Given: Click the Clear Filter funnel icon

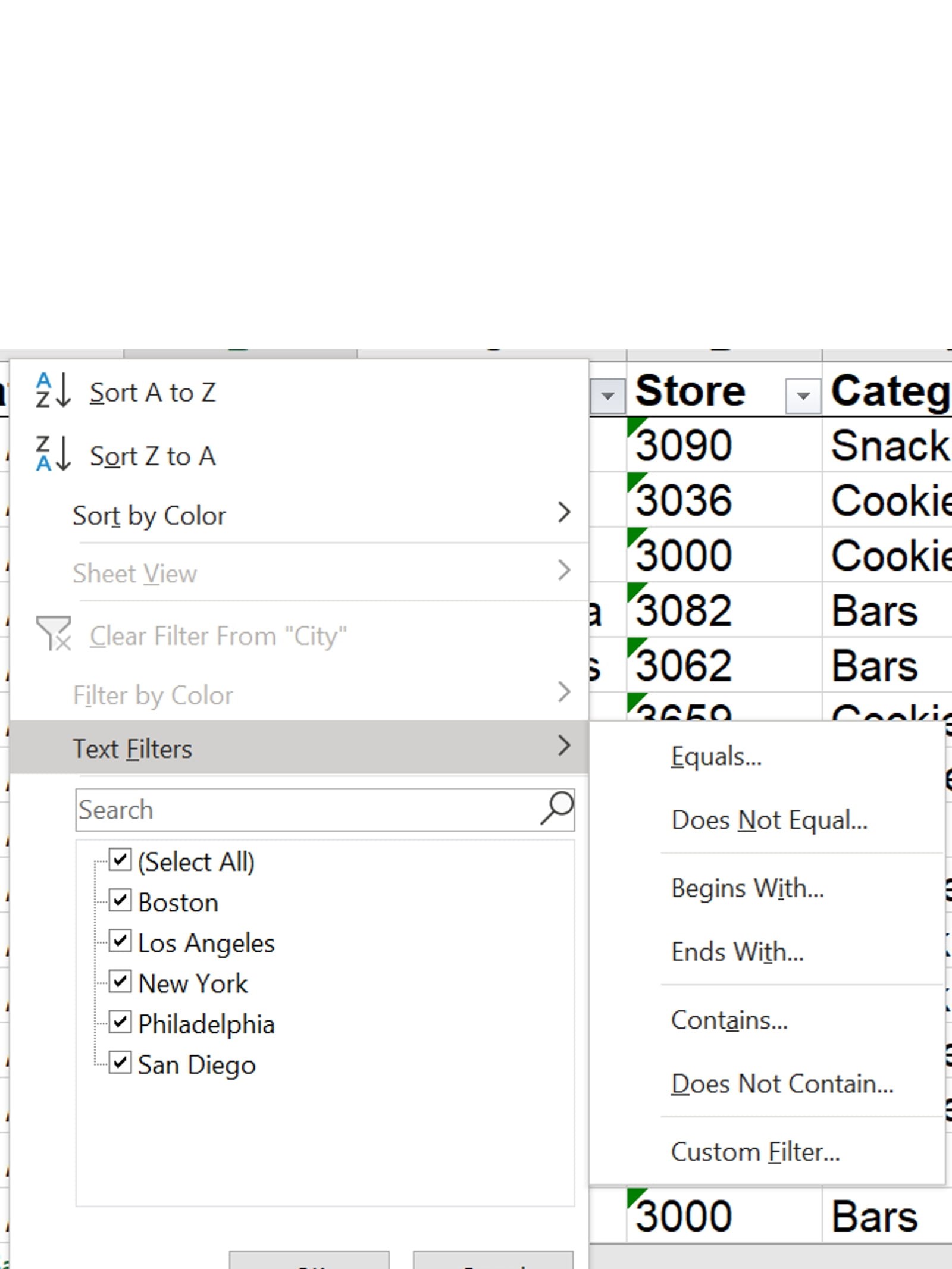Looking at the screenshot, I should [x=53, y=634].
